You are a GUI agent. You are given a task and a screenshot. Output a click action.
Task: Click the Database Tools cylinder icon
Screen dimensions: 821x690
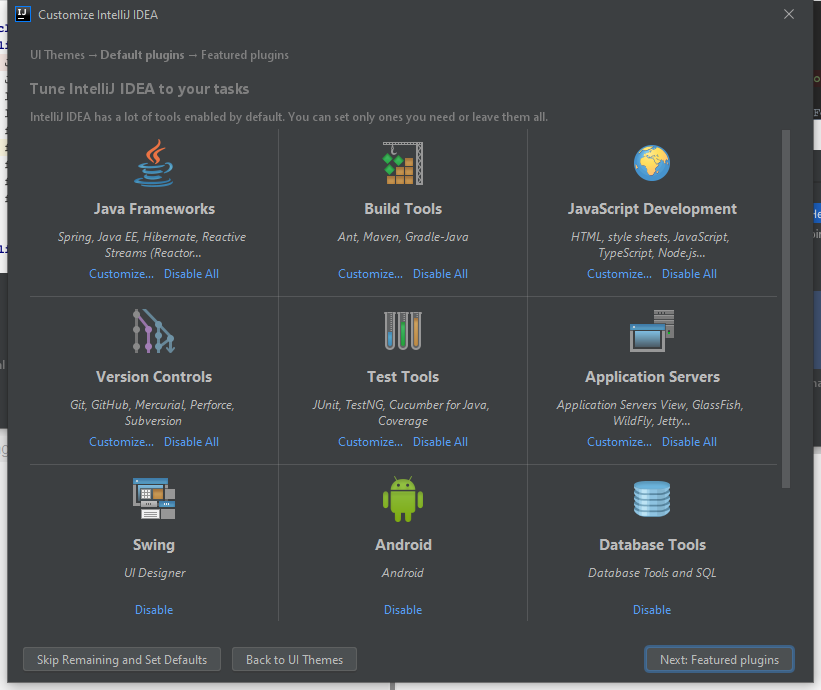click(652, 499)
